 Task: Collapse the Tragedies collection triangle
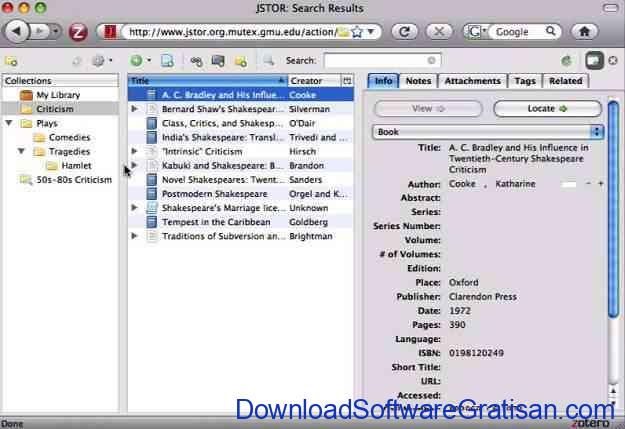pos(22,151)
